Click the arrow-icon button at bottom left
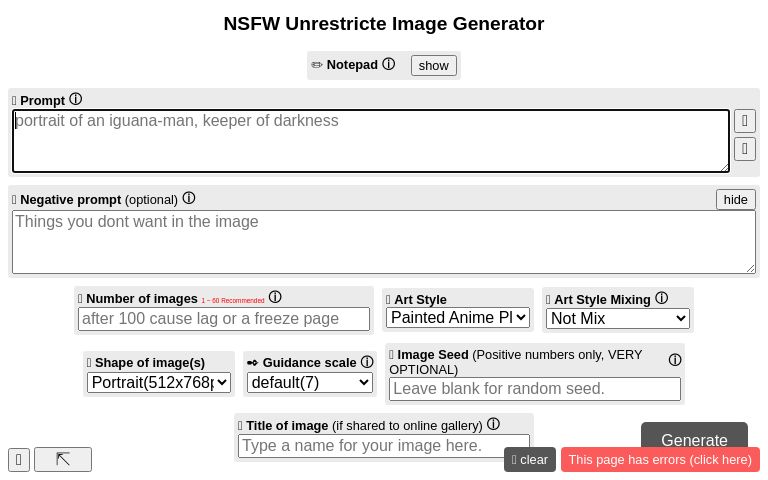 [63, 459]
